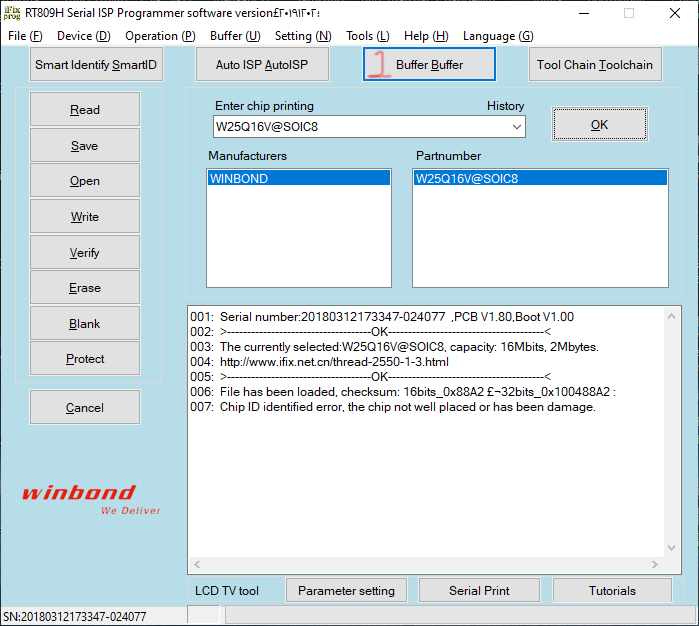Click the iFix prog title bar icon
This screenshot has height=626, width=699.
(12, 13)
